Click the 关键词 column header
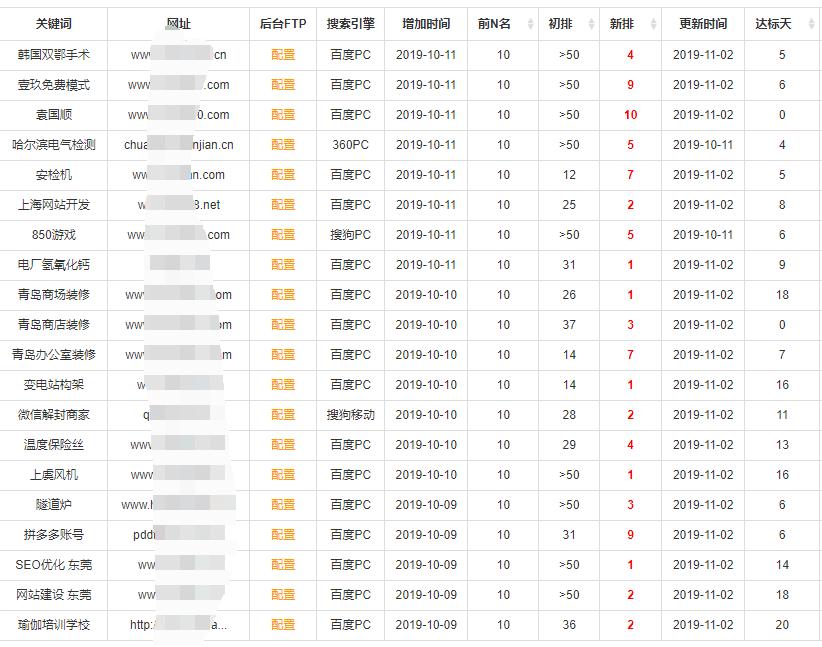The height and width of the screenshot is (647, 822). coord(53,24)
